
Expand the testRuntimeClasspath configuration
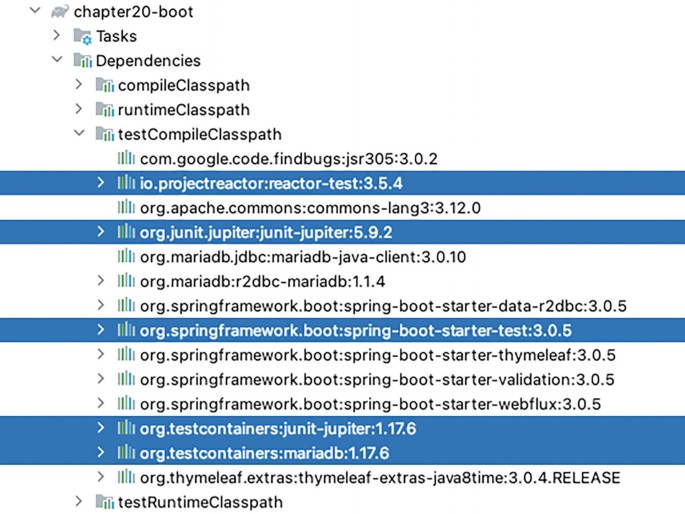79,501
